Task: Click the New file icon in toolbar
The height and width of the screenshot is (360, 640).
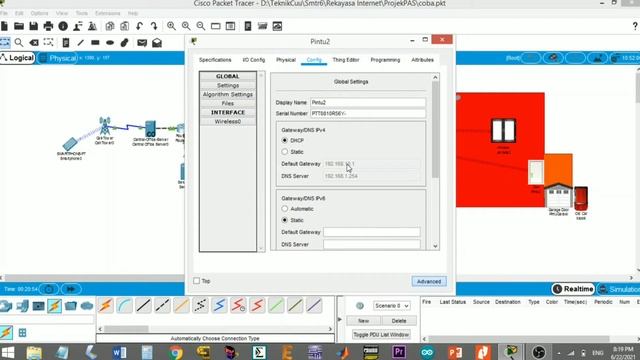Action: pyautogui.click(x=4, y=27)
